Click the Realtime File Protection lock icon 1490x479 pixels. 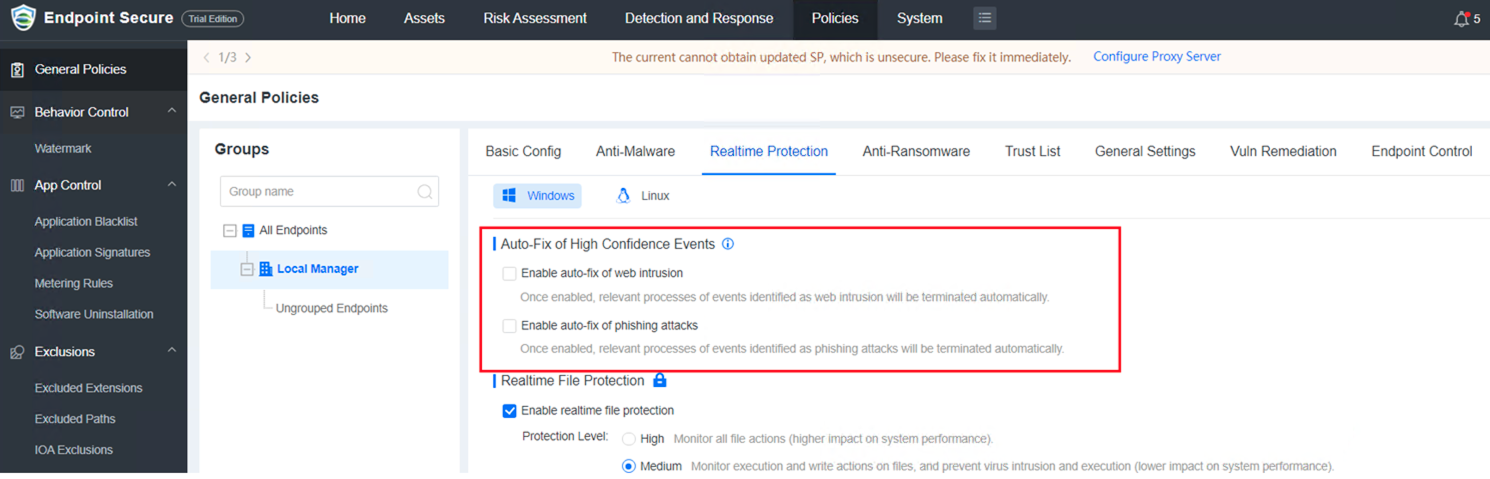point(660,380)
